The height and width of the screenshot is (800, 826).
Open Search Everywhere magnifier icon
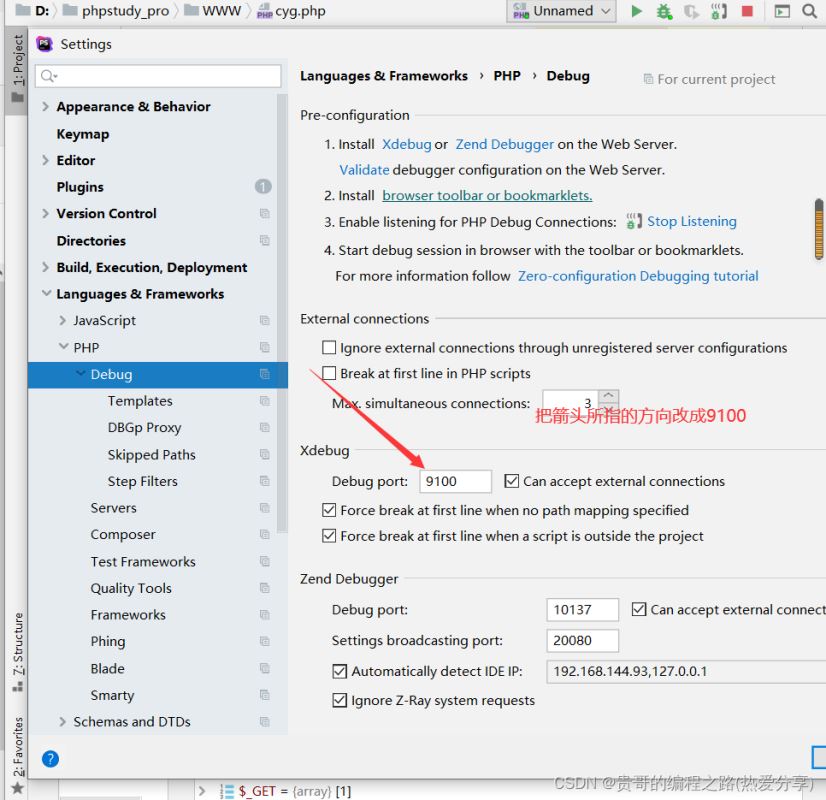click(810, 11)
